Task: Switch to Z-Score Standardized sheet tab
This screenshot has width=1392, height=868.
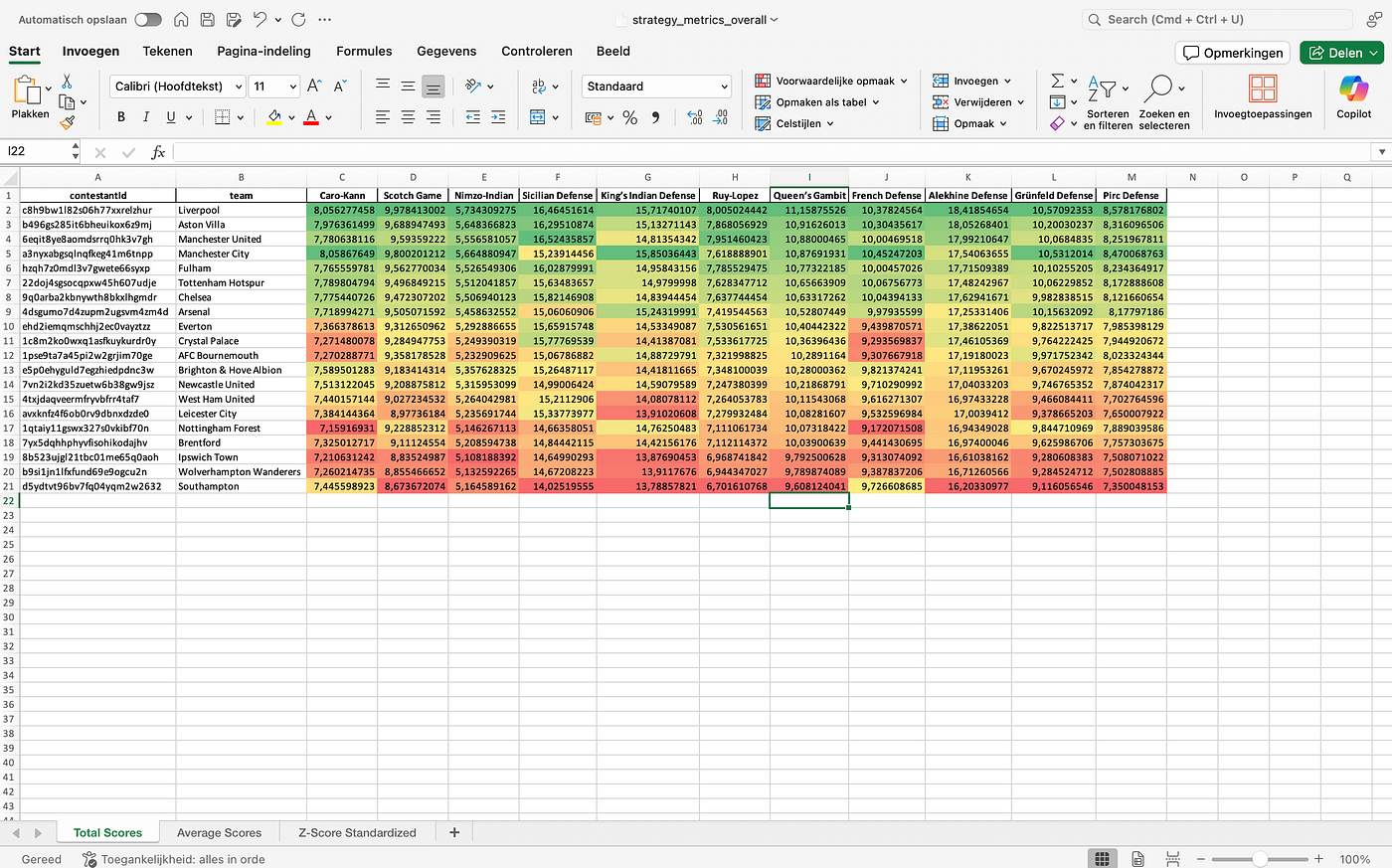Action: pos(357,832)
